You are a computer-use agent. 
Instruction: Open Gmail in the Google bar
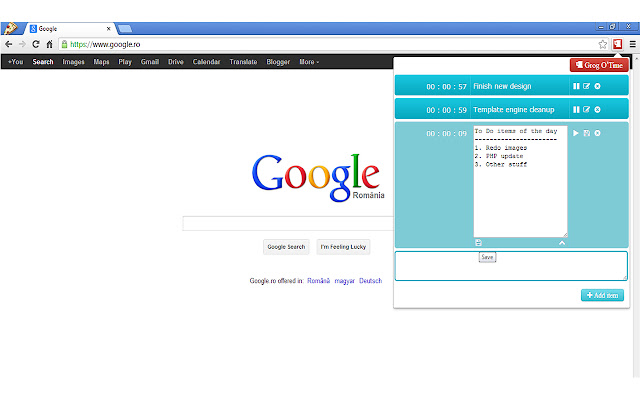click(x=150, y=62)
